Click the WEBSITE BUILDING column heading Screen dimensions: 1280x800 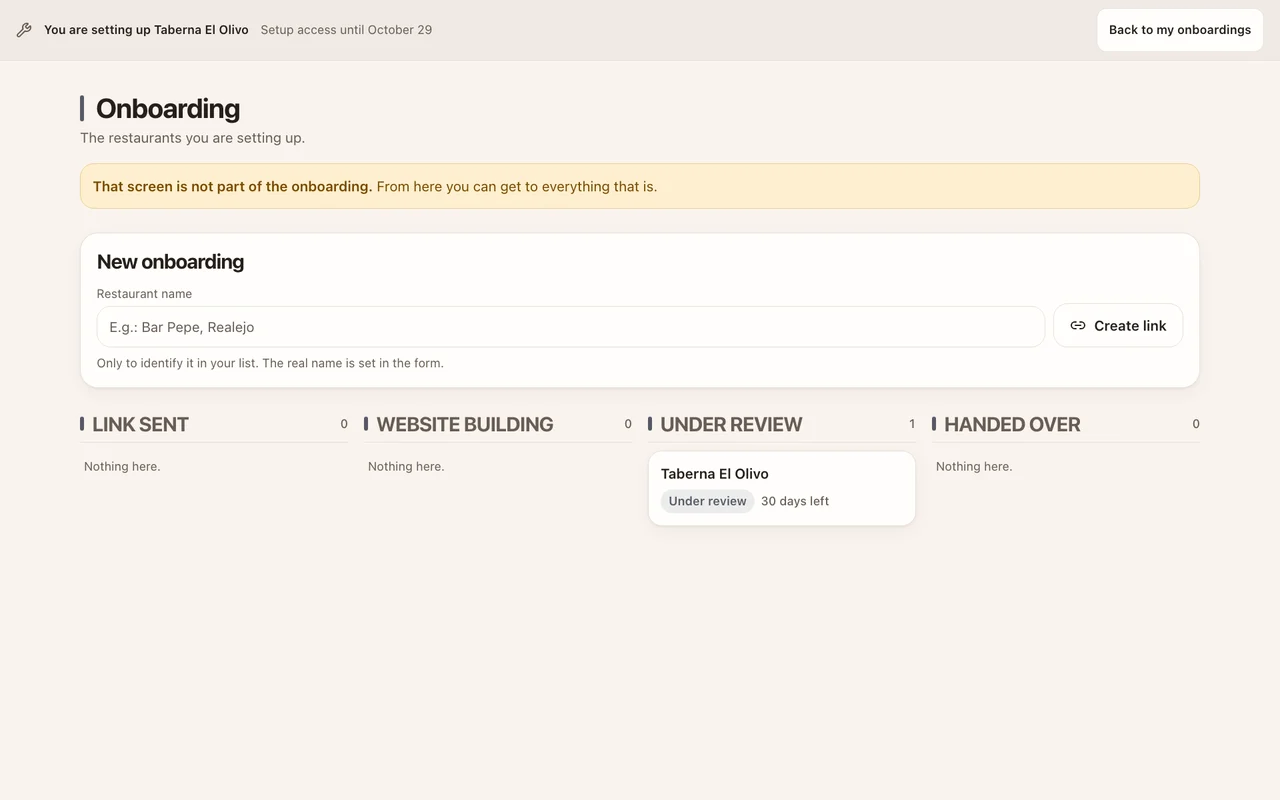[465, 424]
